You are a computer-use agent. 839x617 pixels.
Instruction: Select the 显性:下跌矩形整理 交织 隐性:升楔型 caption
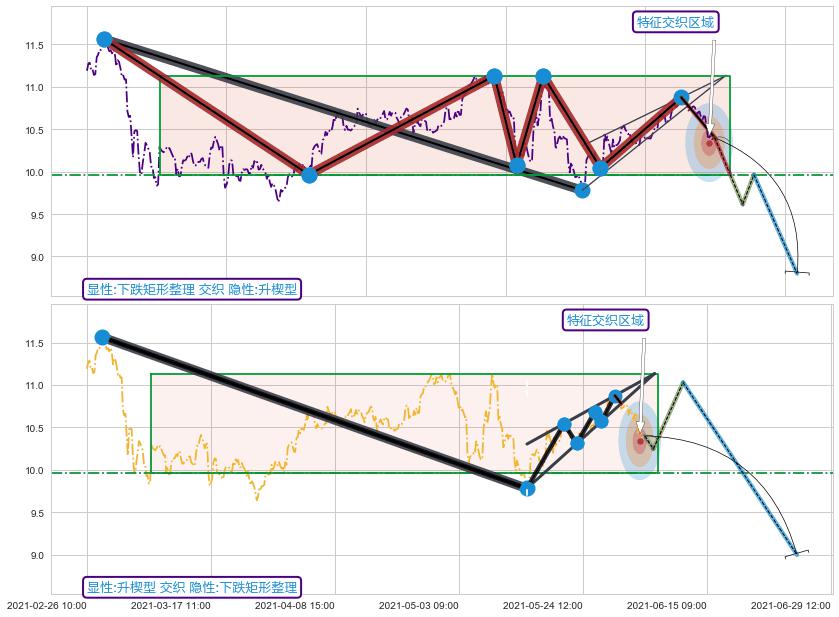[x=192, y=289]
